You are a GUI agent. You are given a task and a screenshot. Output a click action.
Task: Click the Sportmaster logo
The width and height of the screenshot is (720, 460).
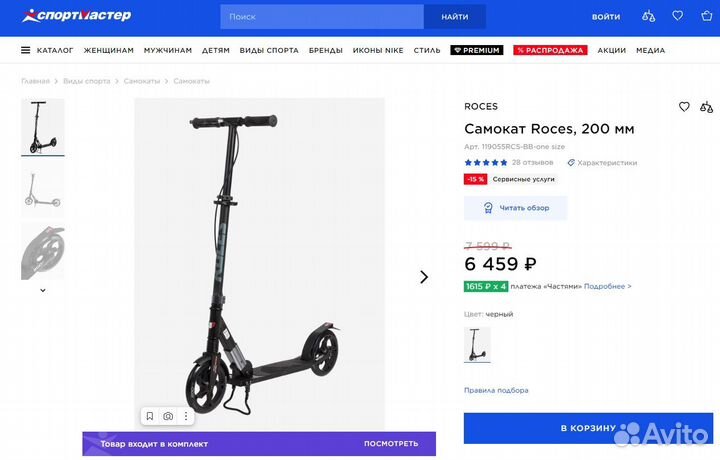tap(76, 16)
